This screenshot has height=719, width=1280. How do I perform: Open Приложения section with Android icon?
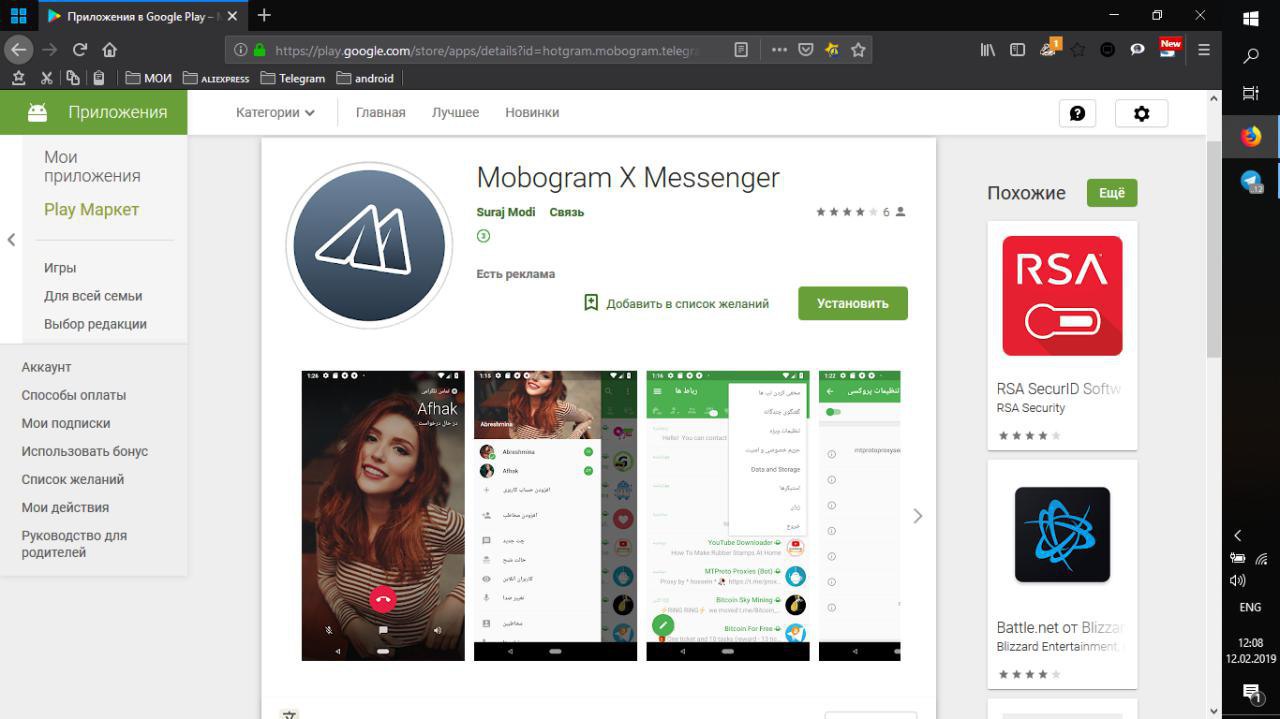(x=94, y=112)
